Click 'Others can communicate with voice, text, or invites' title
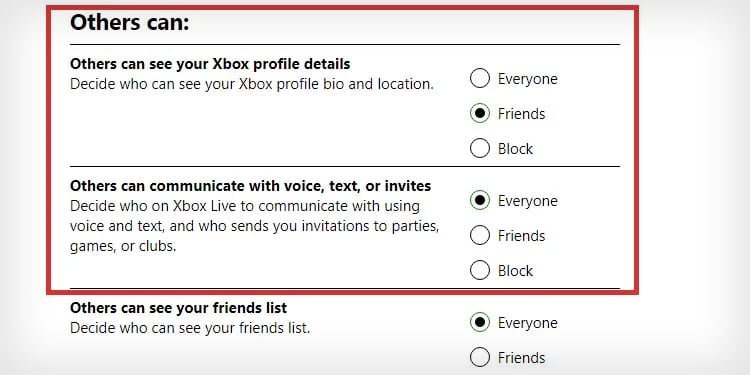This screenshot has height=375, width=750. tap(251, 186)
